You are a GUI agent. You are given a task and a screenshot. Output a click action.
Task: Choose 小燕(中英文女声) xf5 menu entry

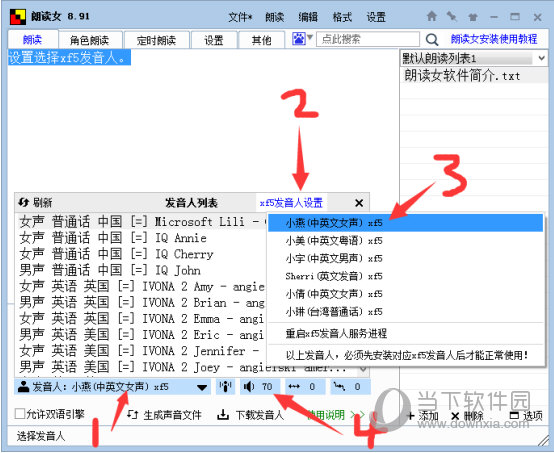pyautogui.click(x=405, y=223)
